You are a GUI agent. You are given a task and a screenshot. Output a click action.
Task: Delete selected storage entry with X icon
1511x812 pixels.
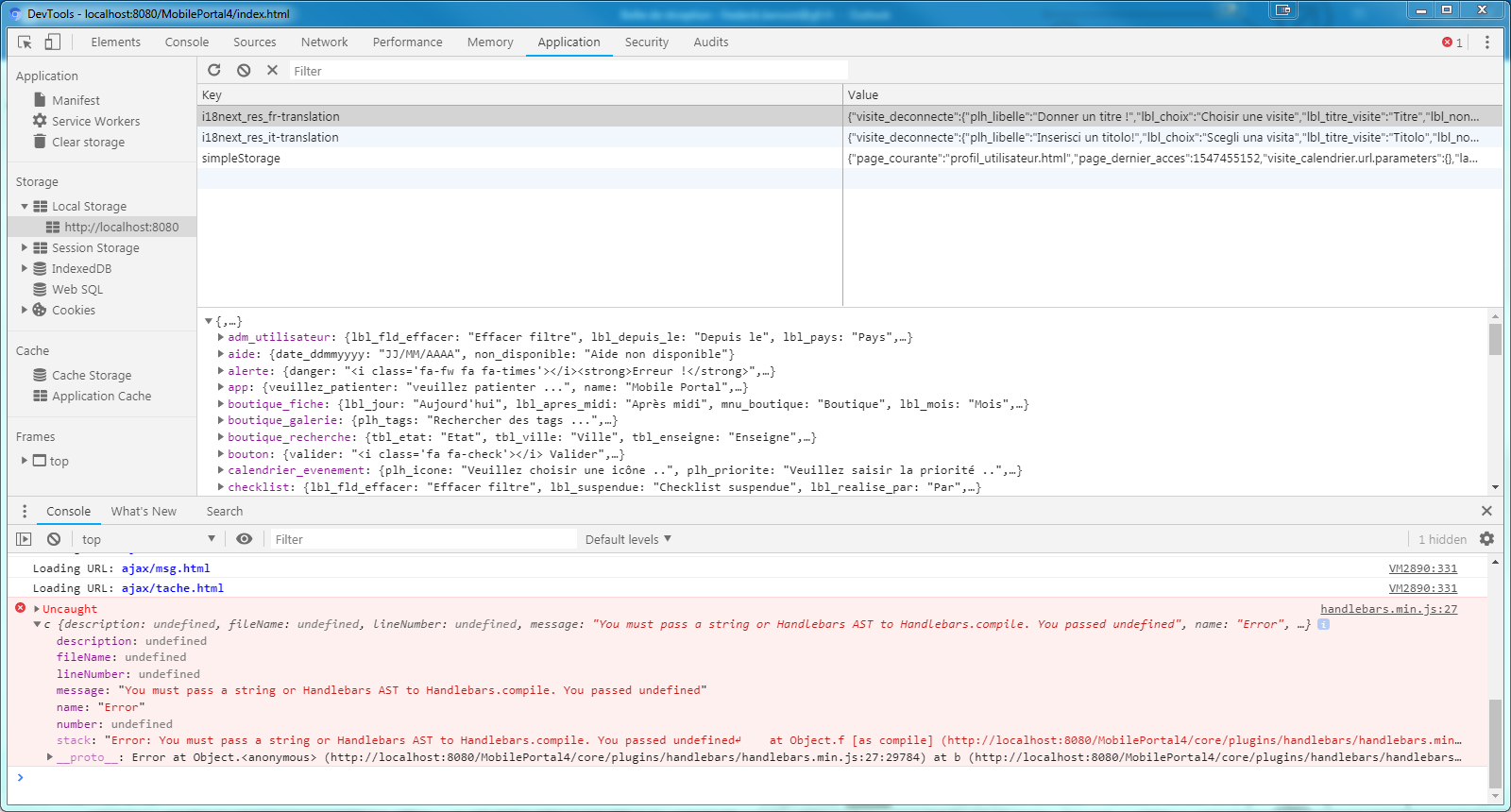click(x=272, y=71)
